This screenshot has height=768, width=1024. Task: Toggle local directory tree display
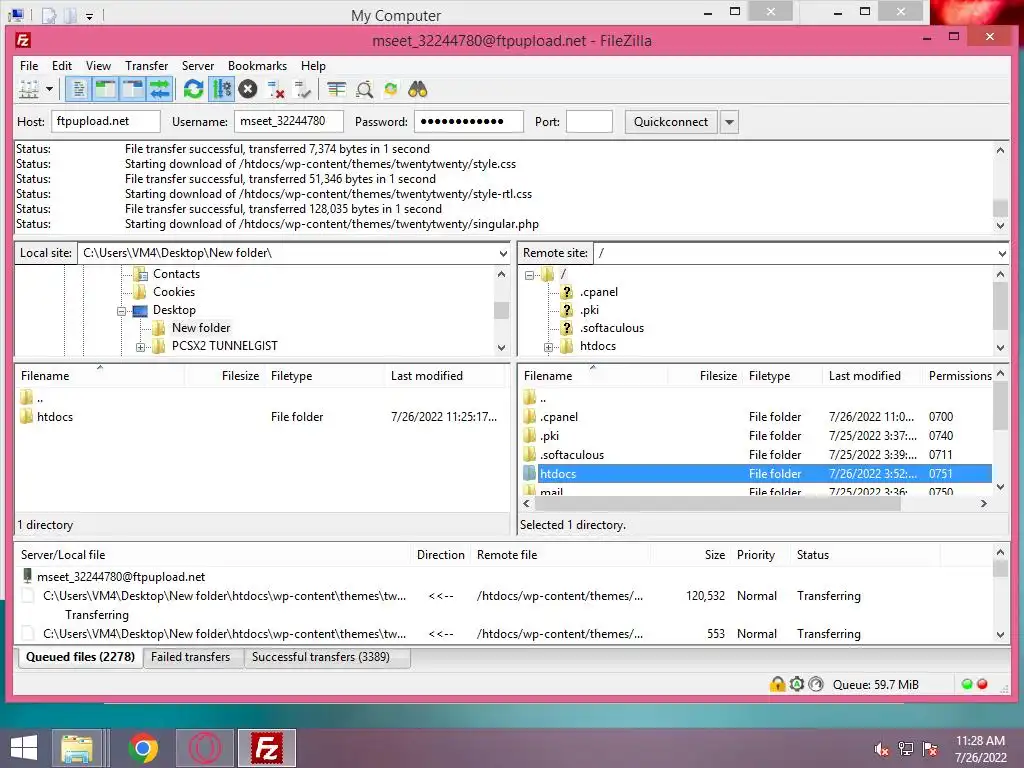tap(105, 89)
